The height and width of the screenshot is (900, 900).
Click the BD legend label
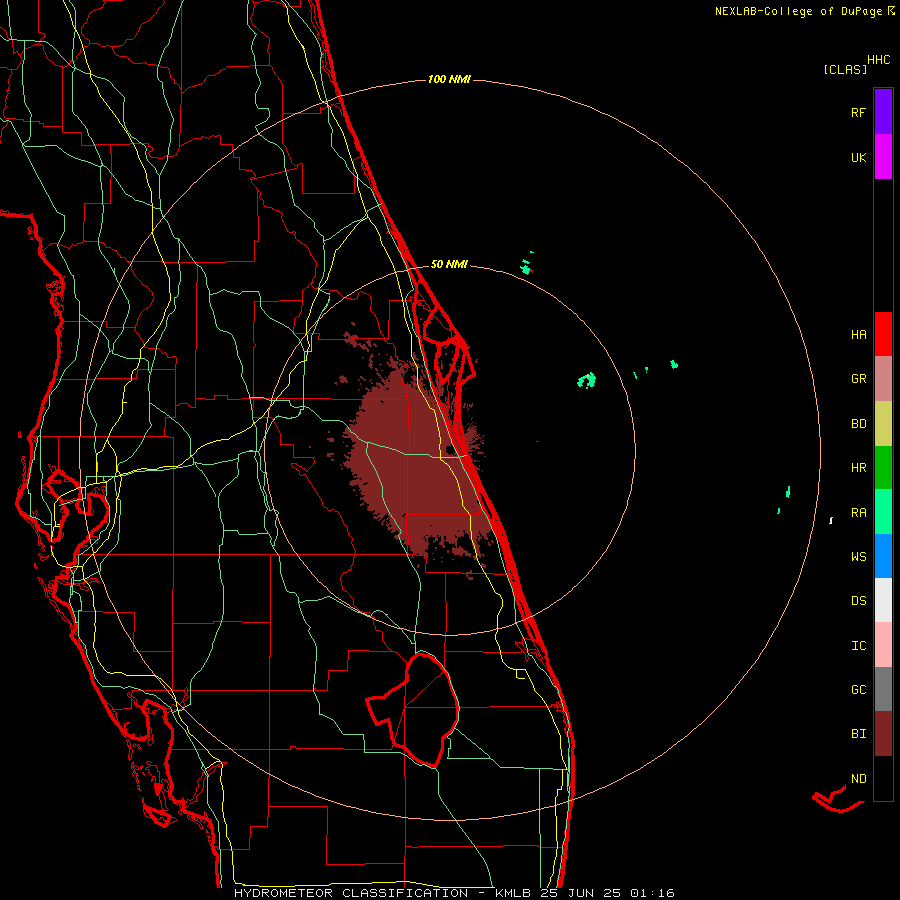pos(858,424)
